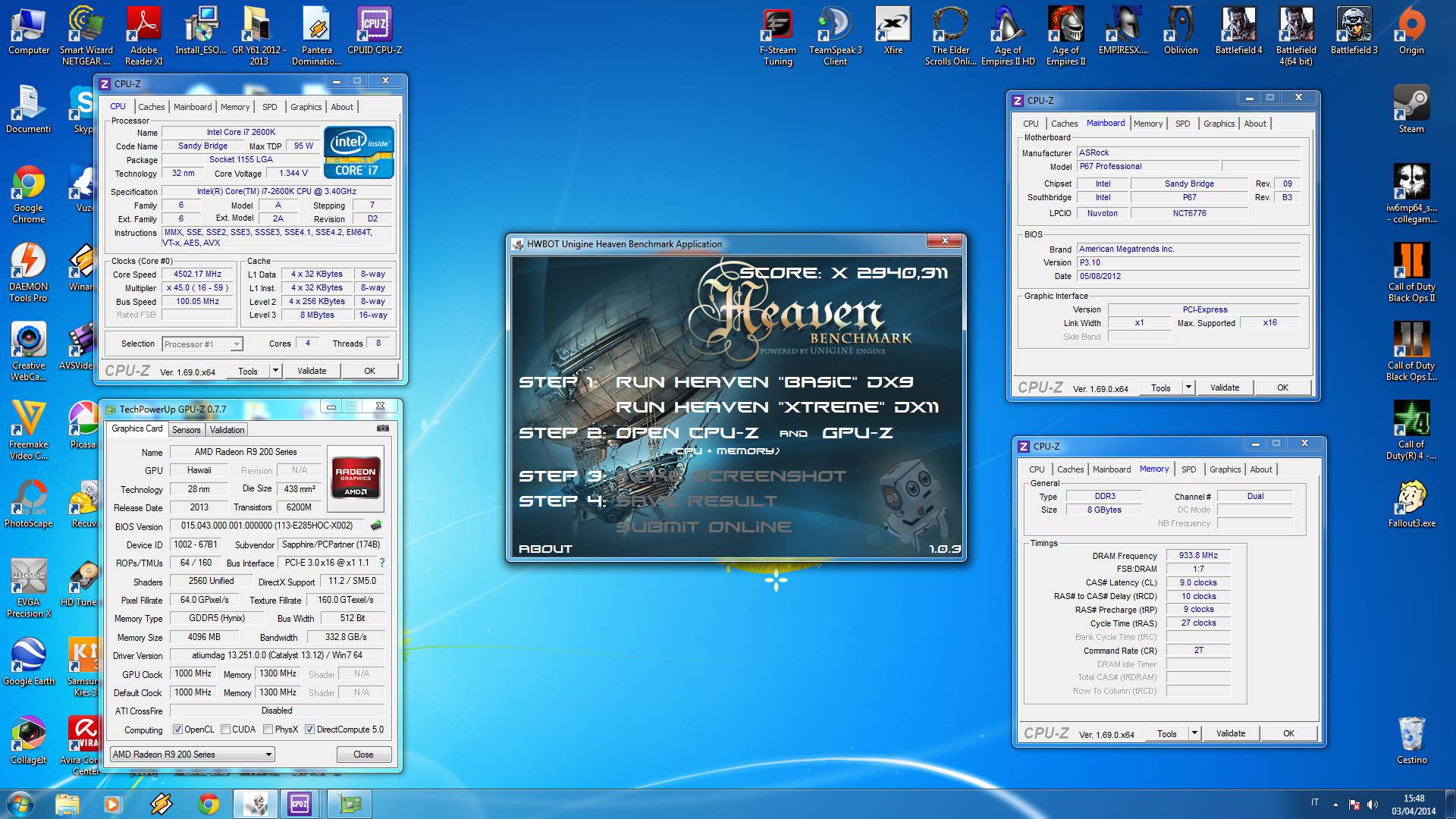Click ABOUT in HWBOT Heaven application
The width and height of the screenshot is (1456, 819).
point(545,548)
